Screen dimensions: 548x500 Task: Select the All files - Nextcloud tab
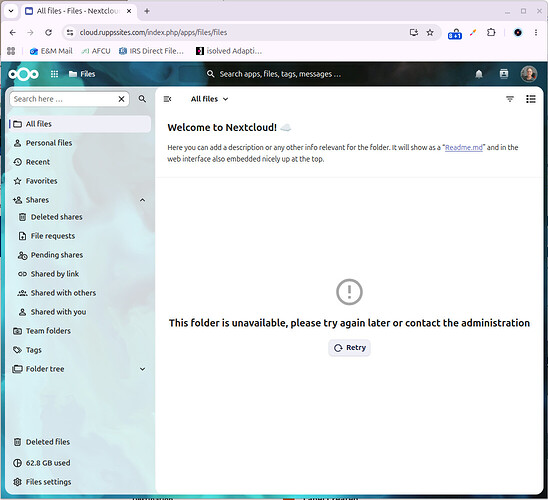click(x=78, y=11)
